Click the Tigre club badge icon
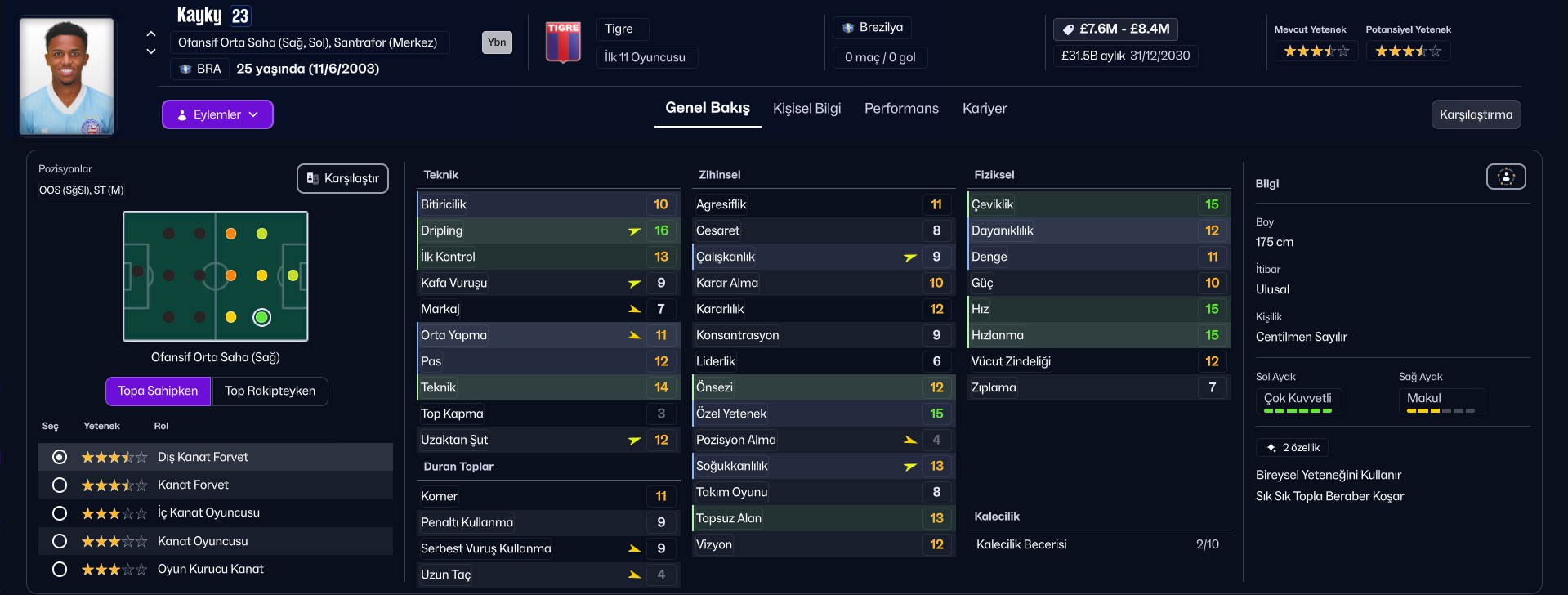Image resolution: width=1568 pixels, height=595 pixels. click(x=563, y=42)
